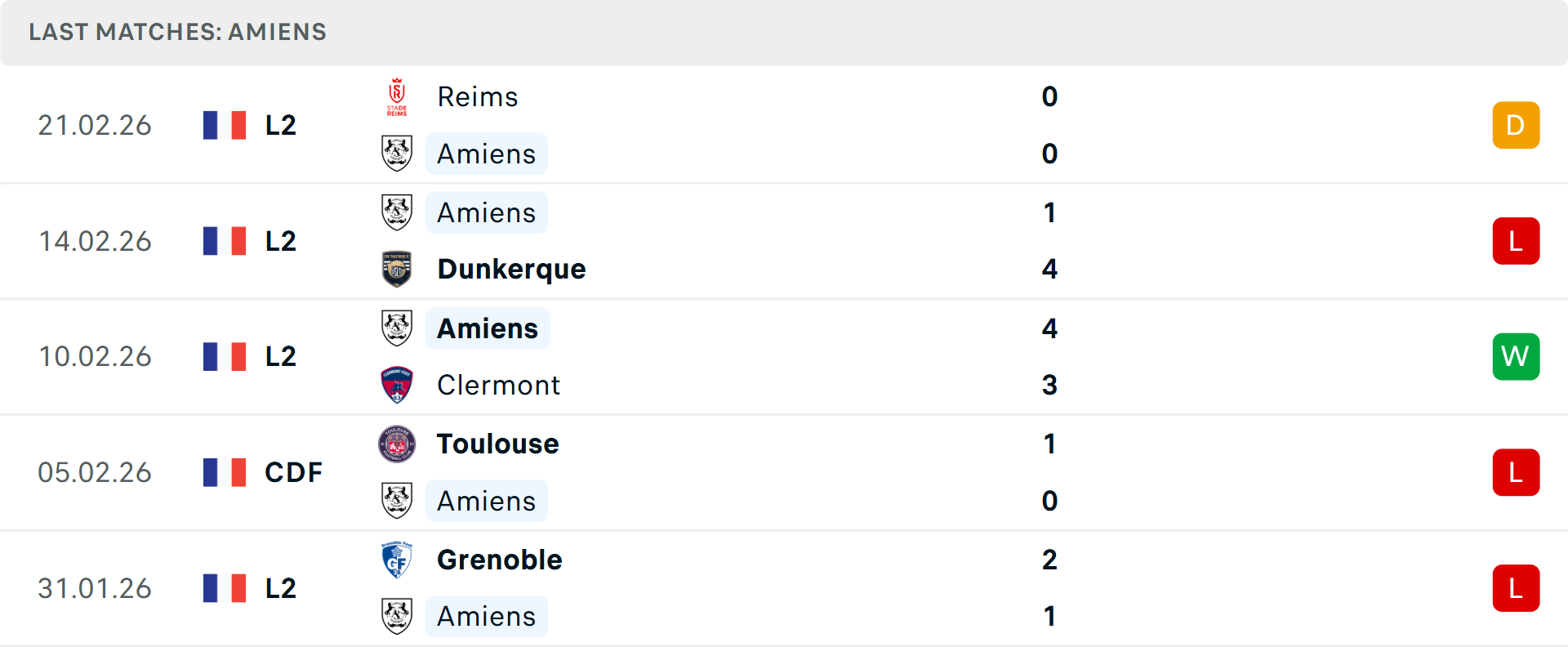Click the L badge for the Dunkerque match

[1516, 240]
